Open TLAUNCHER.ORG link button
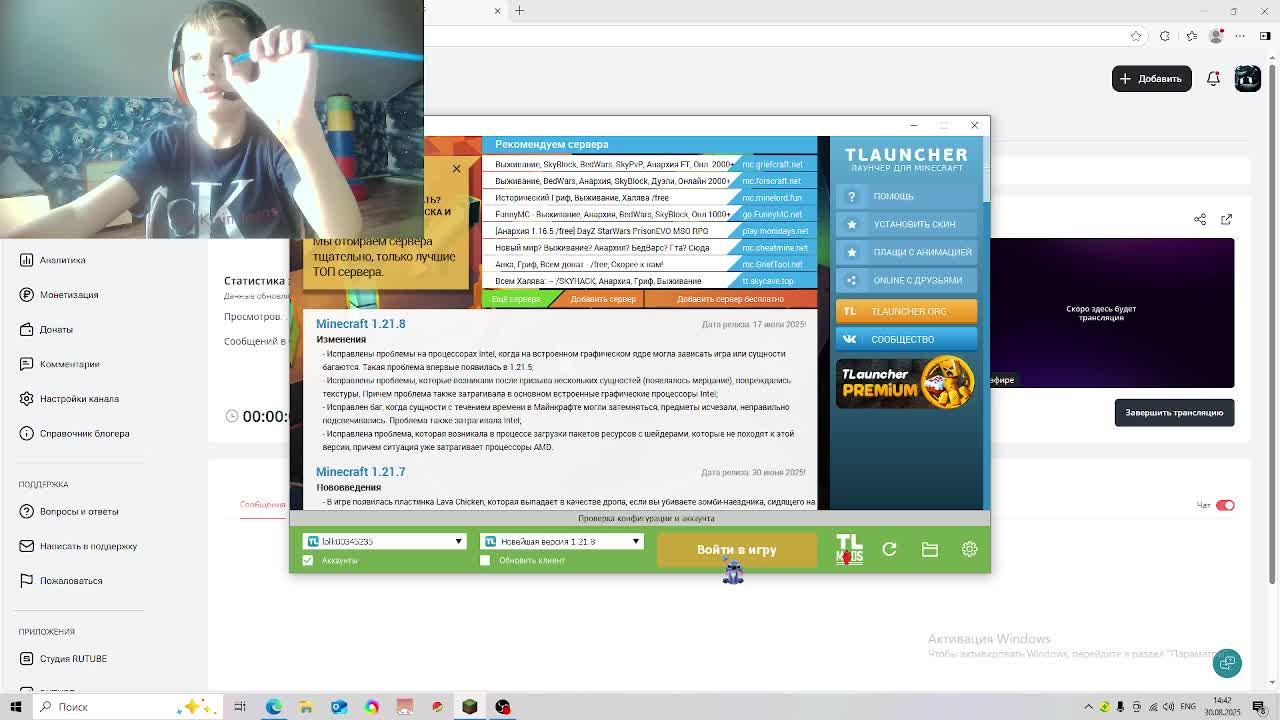Viewport: 1280px width, 720px height. [906, 311]
